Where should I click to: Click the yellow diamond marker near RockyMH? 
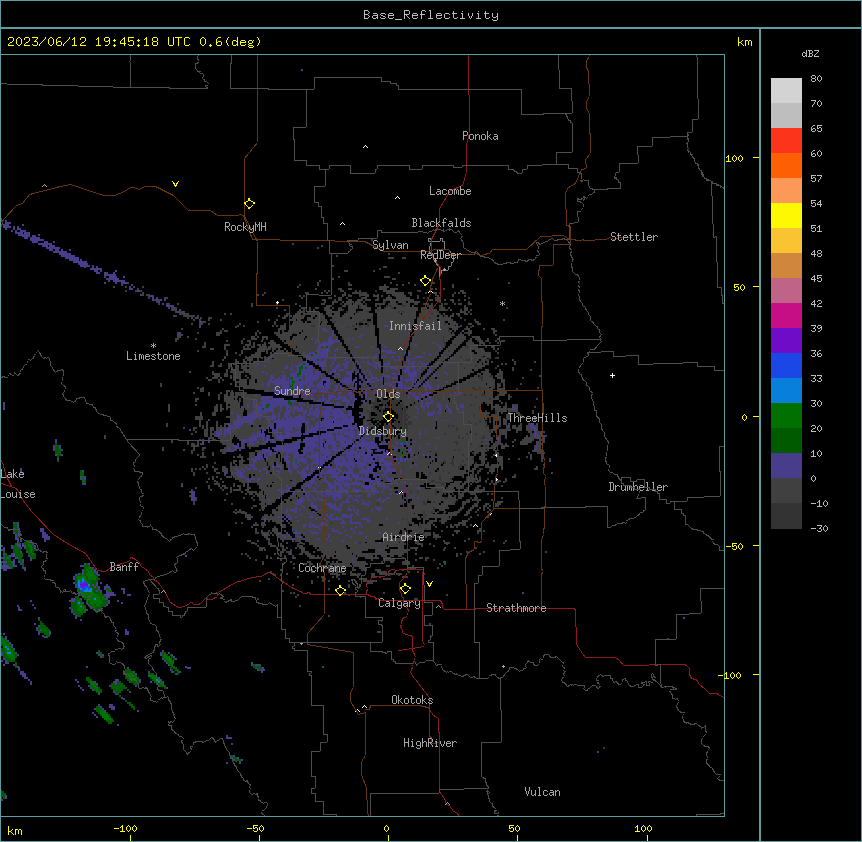pyautogui.click(x=249, y=204)
